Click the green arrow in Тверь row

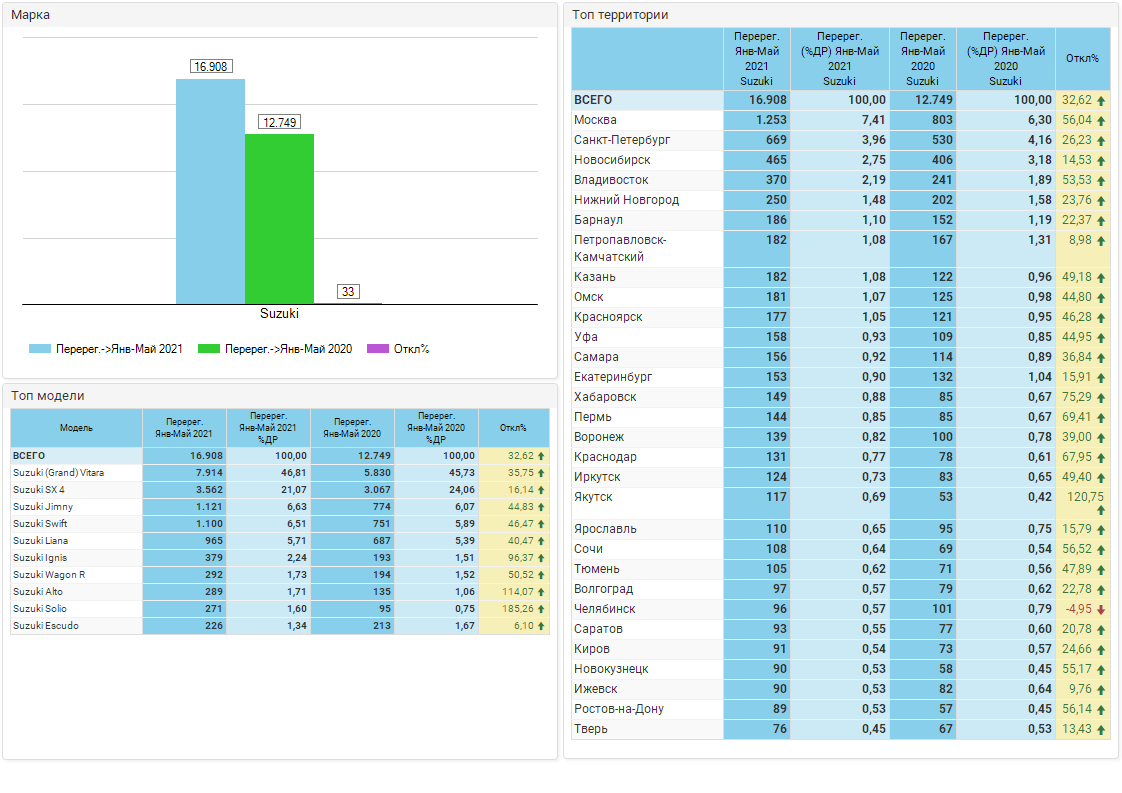(1101, 729)
